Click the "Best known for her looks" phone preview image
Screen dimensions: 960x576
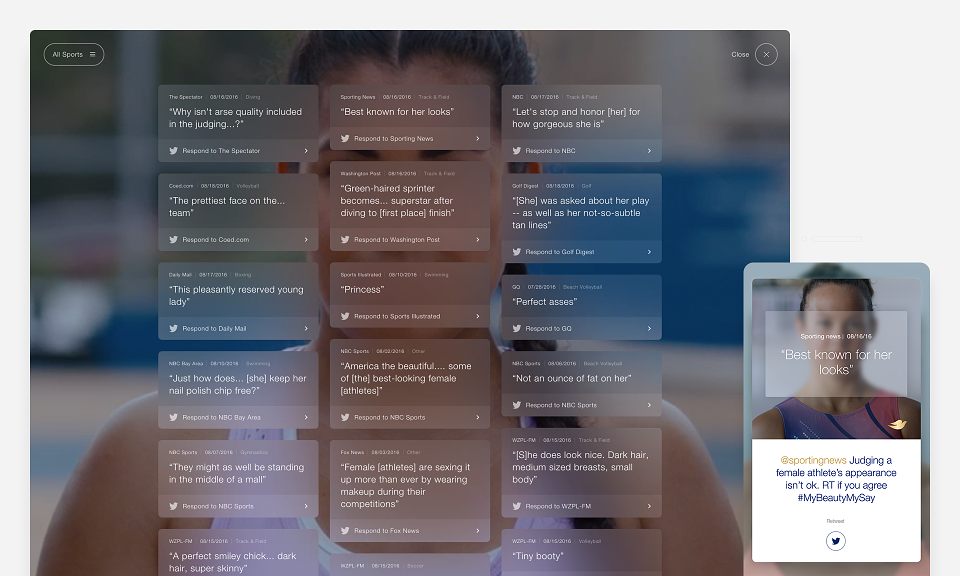[836, 359]
